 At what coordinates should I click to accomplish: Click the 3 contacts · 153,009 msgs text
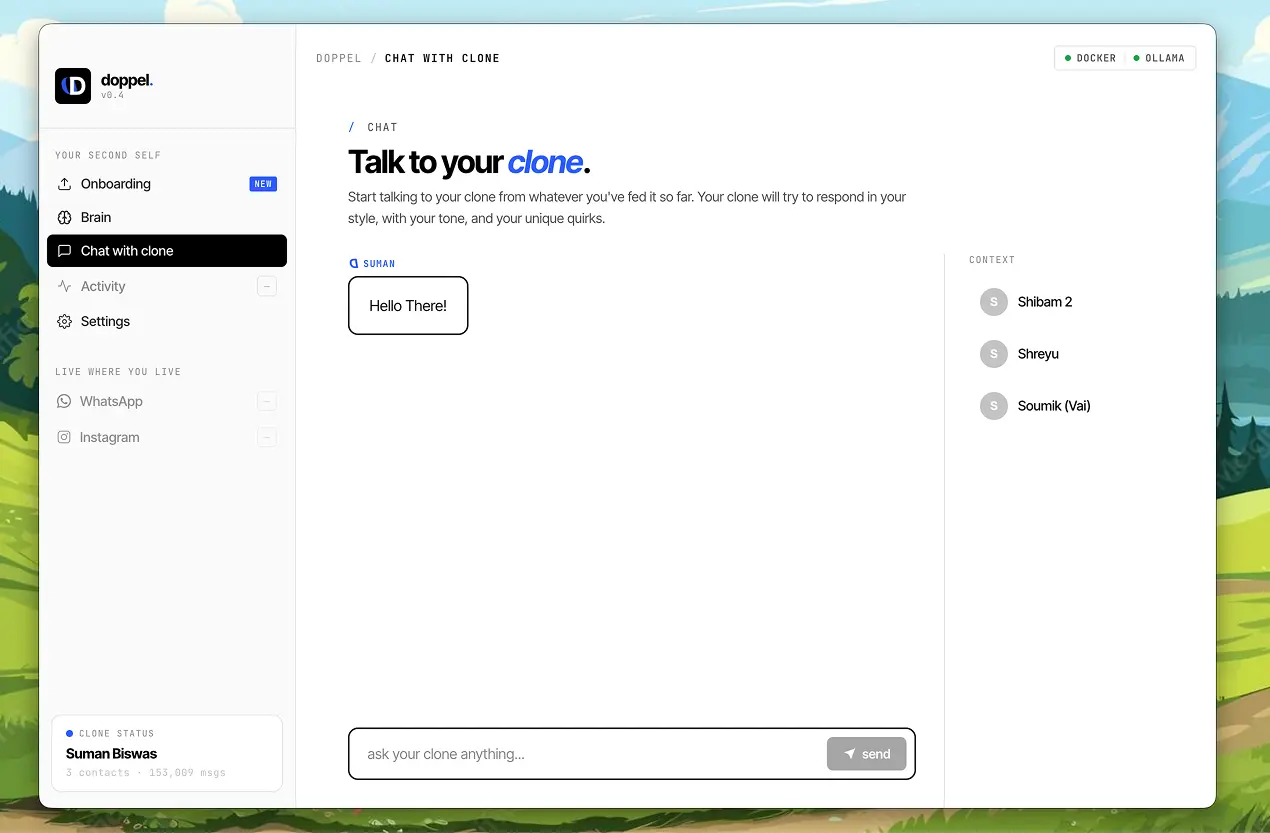pyautogui.click(x=146, y=773)
